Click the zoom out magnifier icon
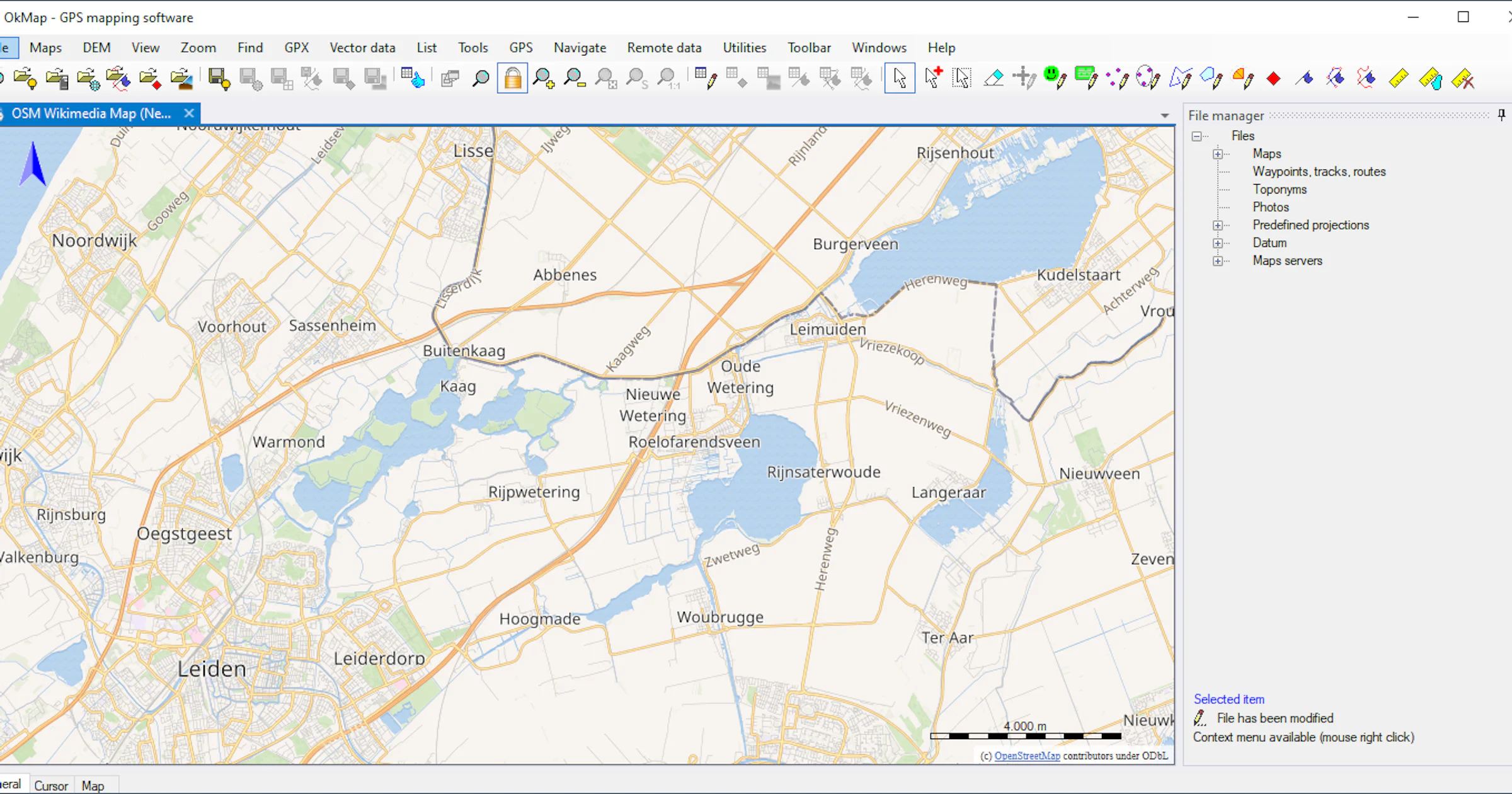Viewport: 1512px width, 794px height. [x=575, y=79]
